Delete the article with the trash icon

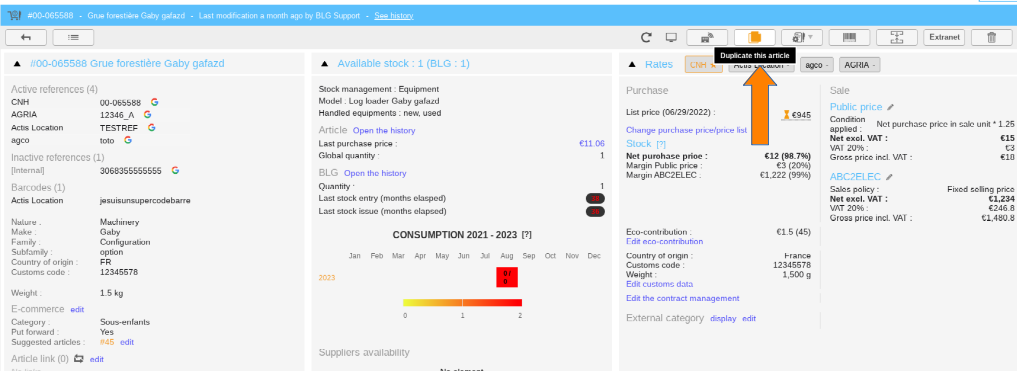991,37
